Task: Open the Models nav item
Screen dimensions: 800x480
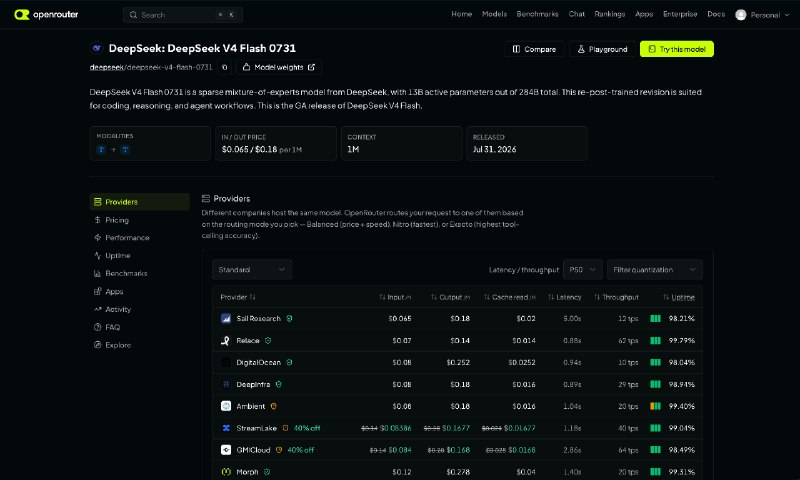Action: 494,14
